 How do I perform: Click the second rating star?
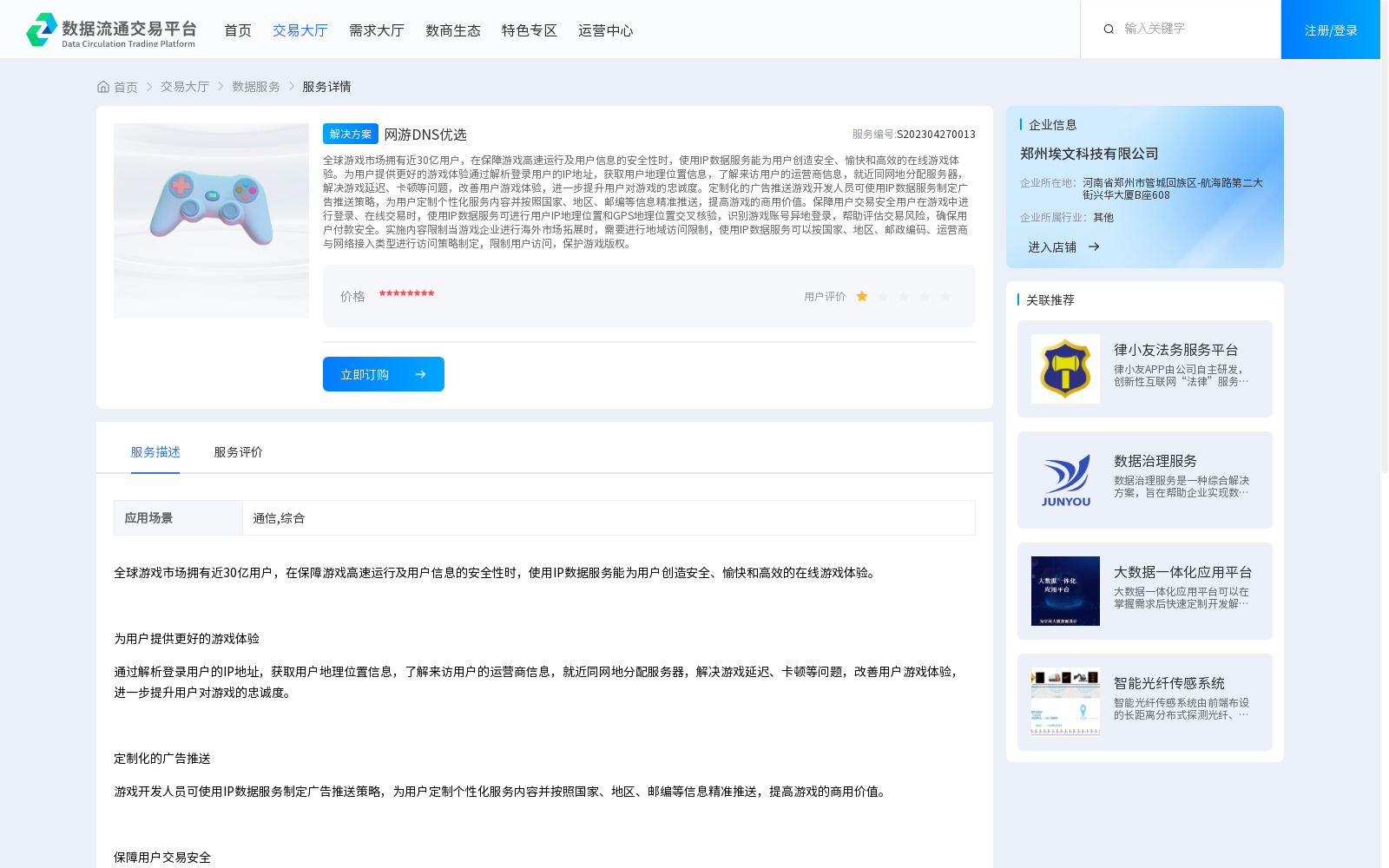pos(883,297)
